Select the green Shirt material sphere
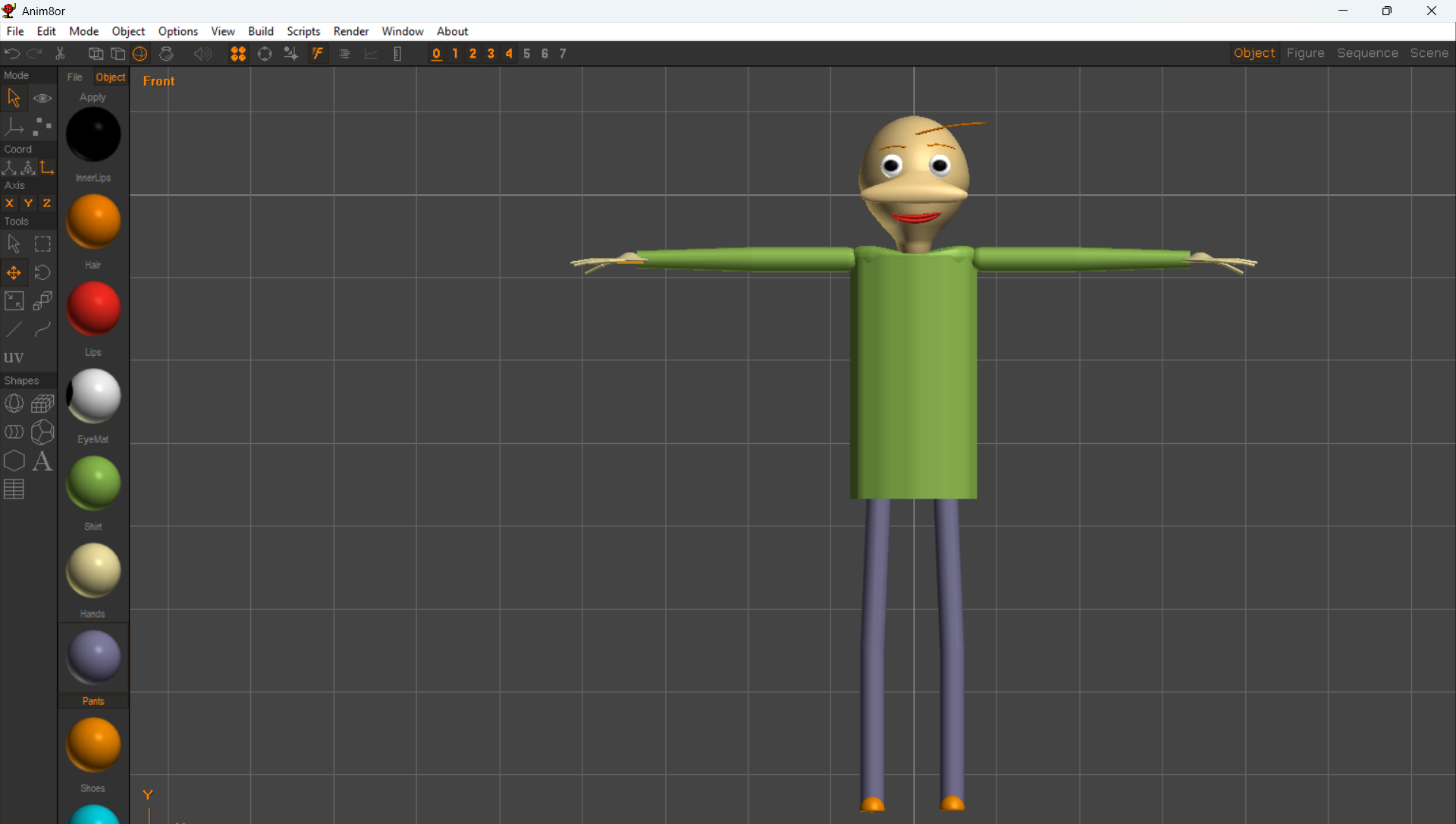The width and height of the screenshot is (1456, 824). pos(93,483)
